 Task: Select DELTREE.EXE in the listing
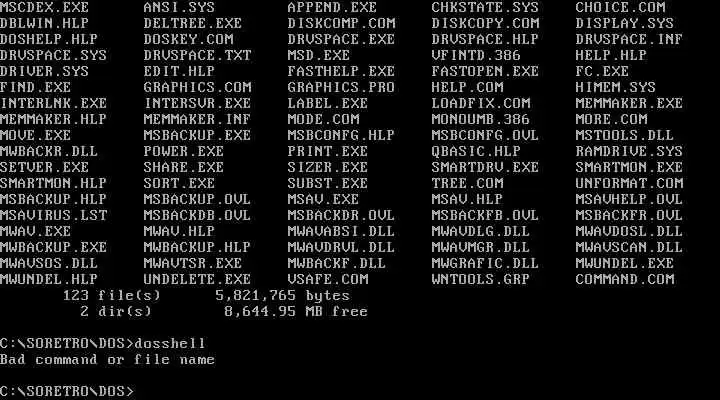tap(192, 23)
